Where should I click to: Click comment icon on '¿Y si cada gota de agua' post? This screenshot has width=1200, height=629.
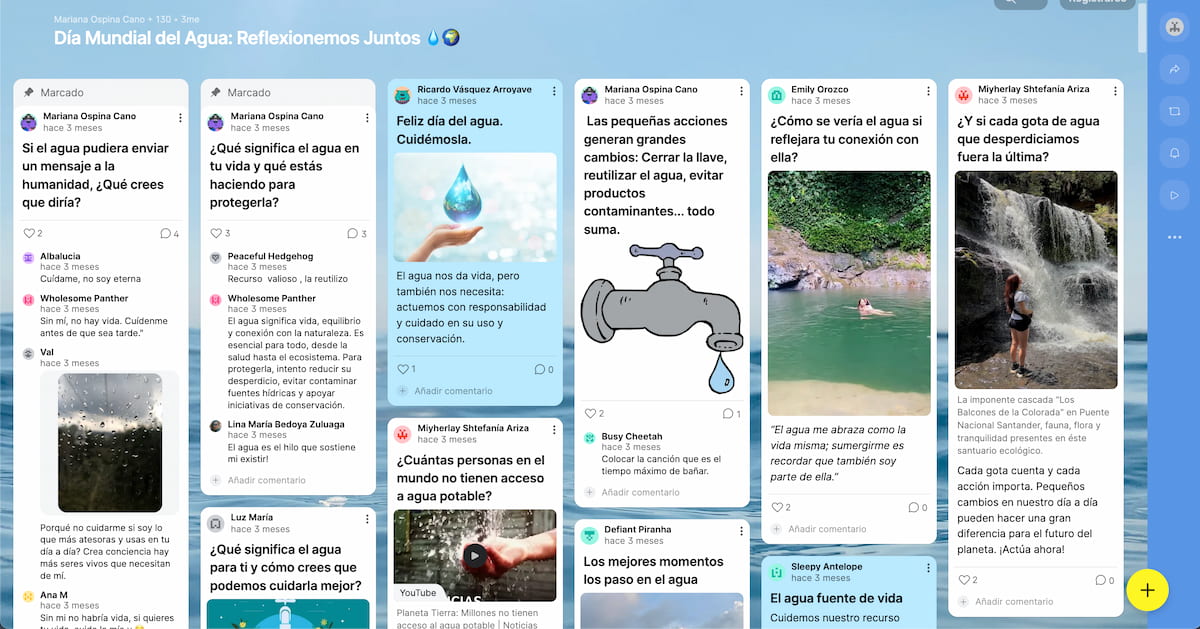tap(1100, 579)
